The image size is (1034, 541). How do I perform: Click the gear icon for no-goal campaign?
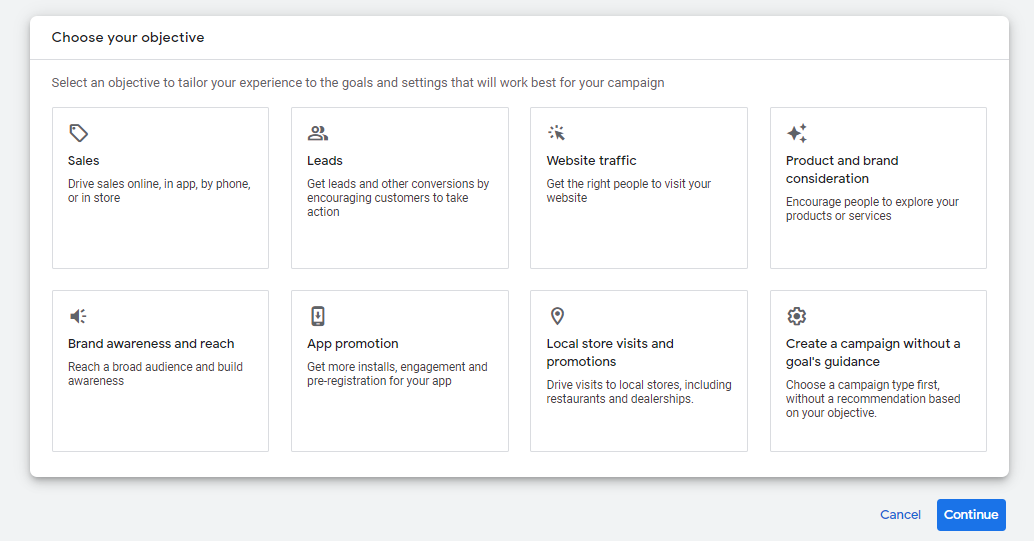[797, 316]
